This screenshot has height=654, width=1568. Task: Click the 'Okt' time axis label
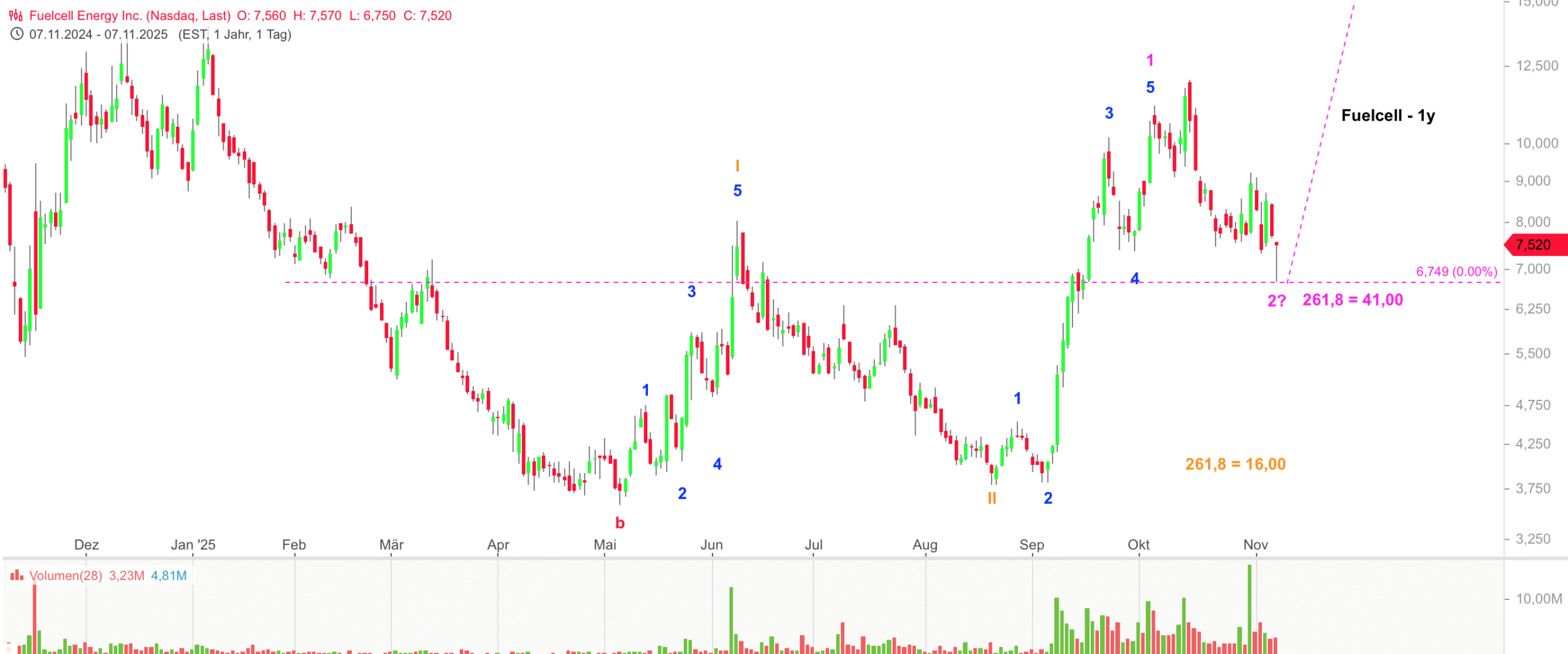[1138, 545]
